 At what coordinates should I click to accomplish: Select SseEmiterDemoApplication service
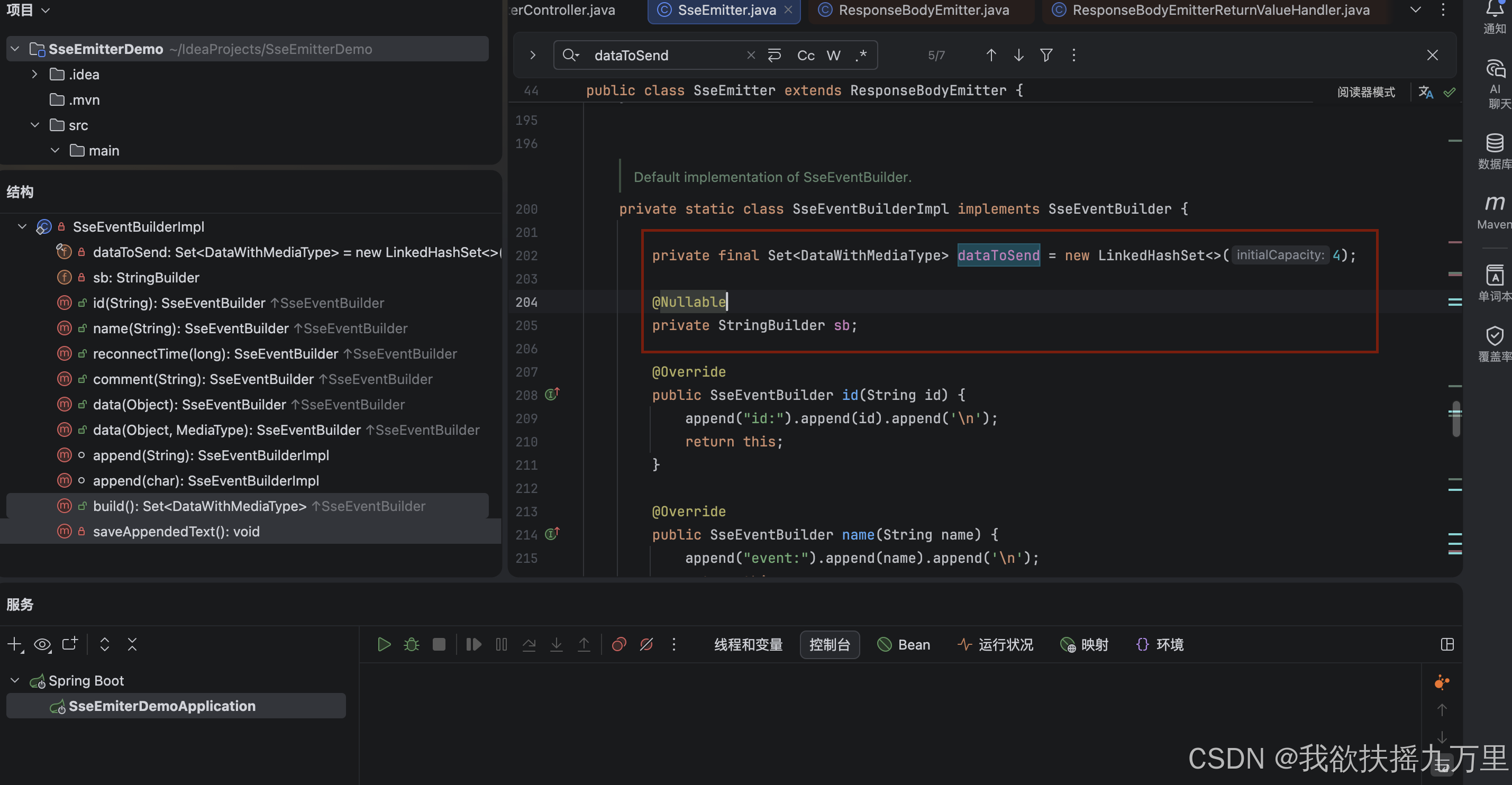click(x=176, y=706)
